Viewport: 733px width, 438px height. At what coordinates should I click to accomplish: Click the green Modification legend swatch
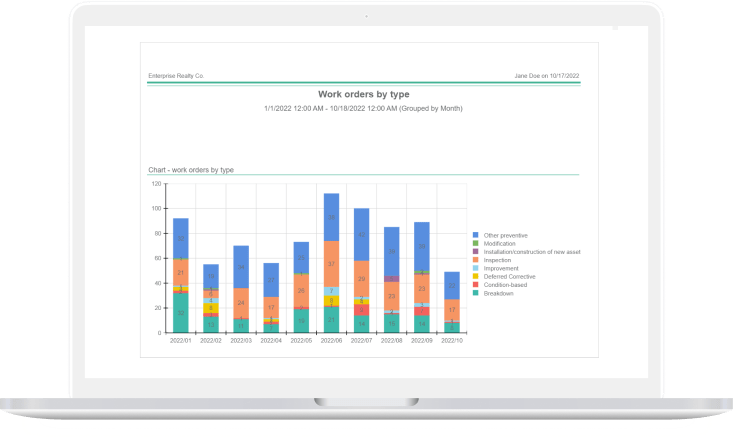pos(475,243)
